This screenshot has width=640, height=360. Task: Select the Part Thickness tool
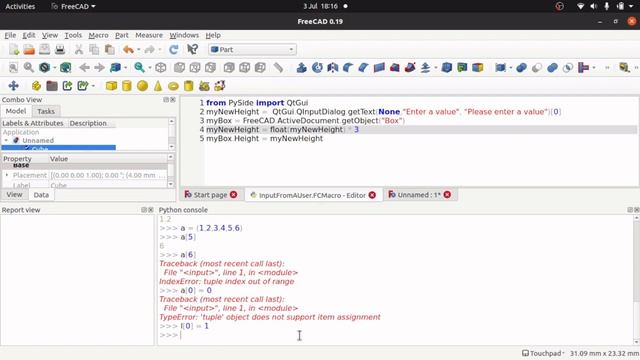tap(447, 67)
